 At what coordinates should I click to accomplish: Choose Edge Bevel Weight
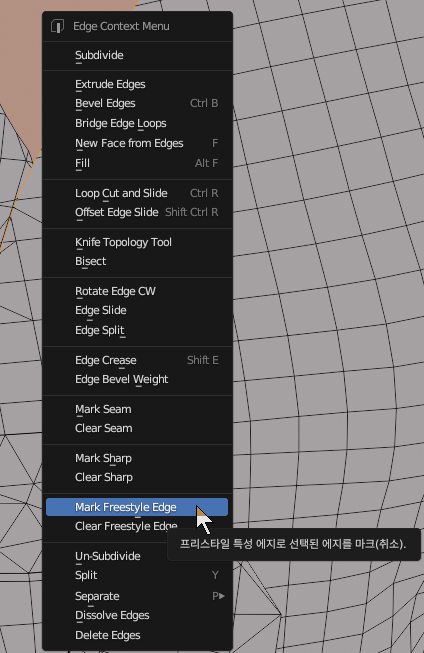(137, 379)
